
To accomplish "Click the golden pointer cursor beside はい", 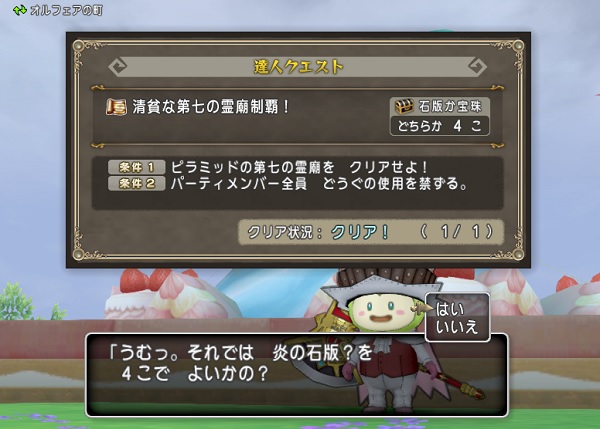I will coord(422,308).
